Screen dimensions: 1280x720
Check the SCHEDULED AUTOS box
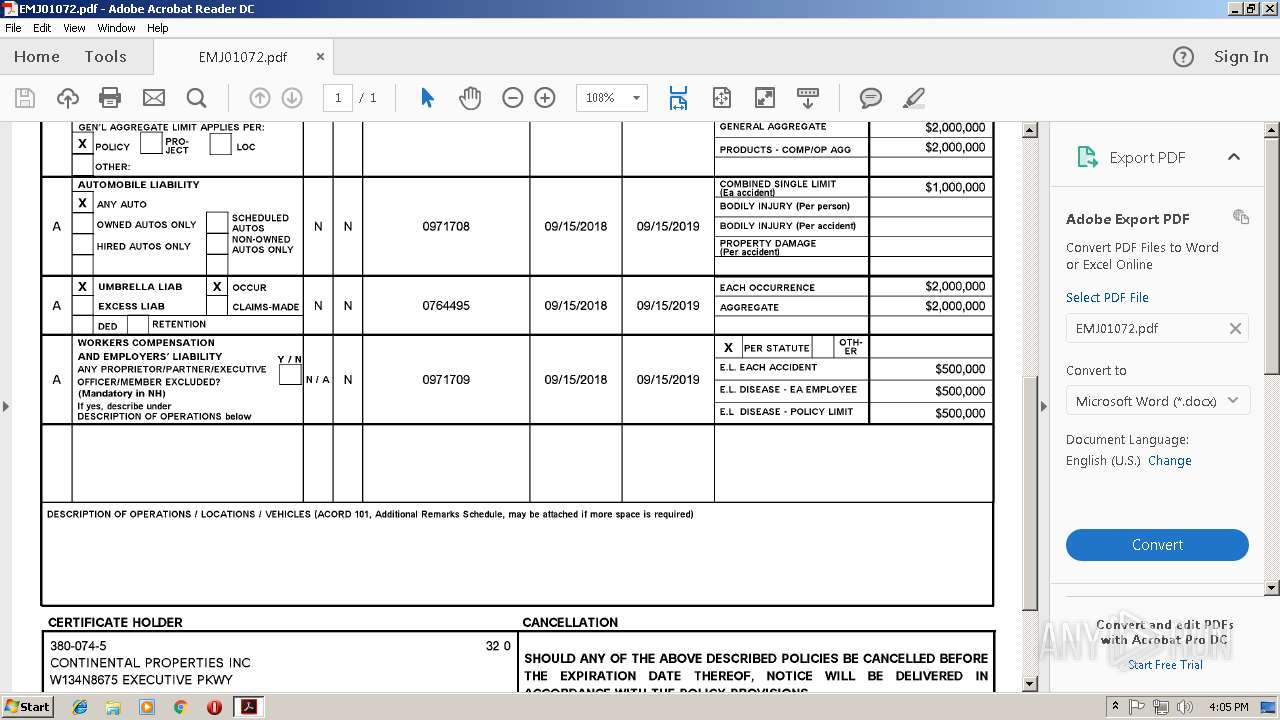tap(217, 223)
